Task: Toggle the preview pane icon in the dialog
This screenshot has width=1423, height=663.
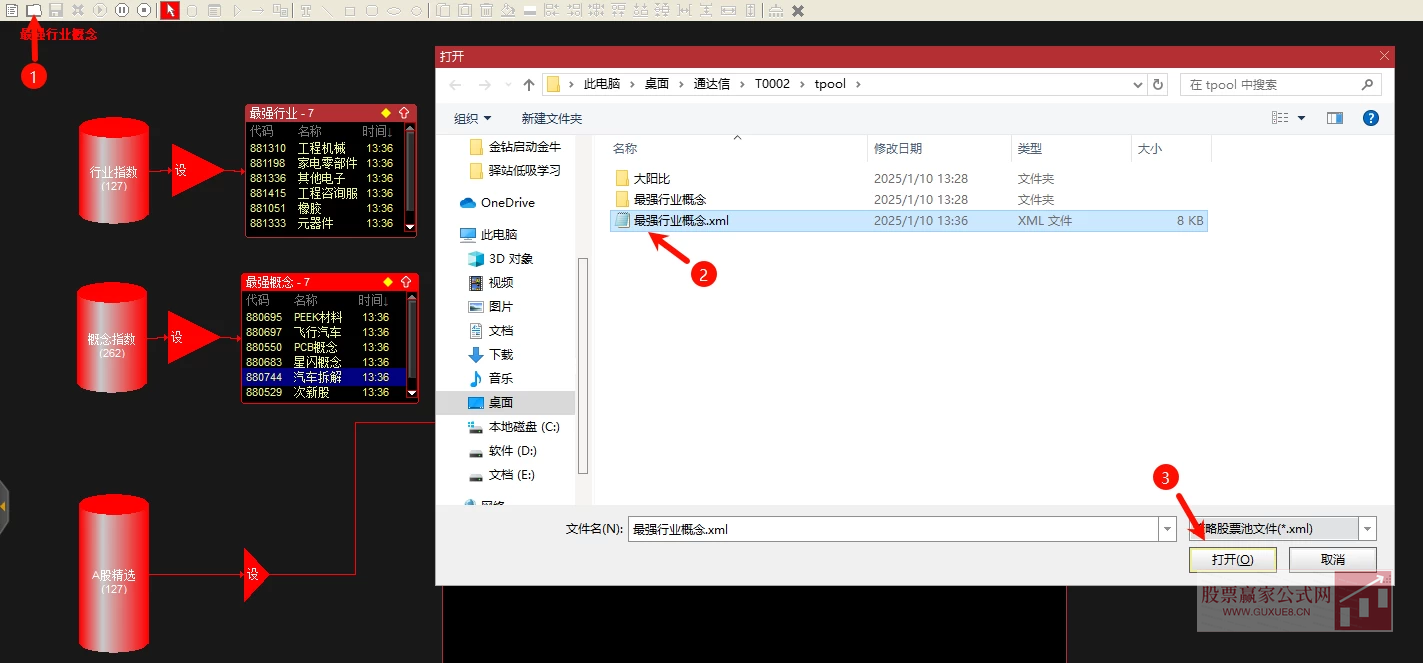Action: [x=1334, y=117]
